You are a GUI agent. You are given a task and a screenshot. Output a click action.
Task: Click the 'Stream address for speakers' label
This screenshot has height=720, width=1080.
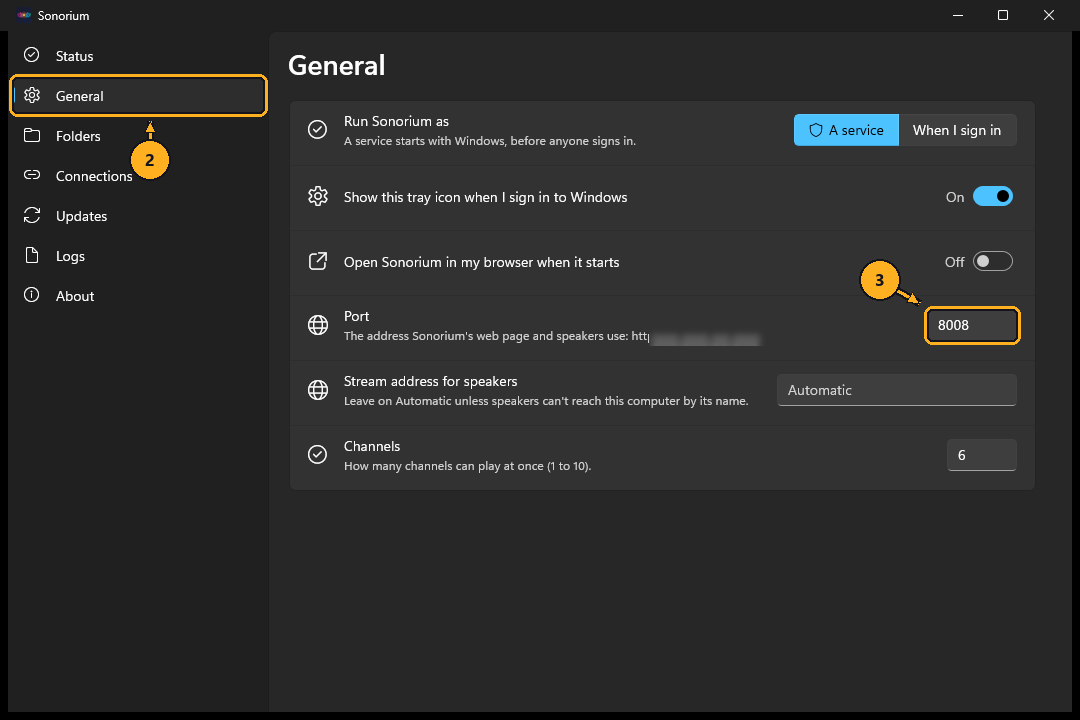click(x=430, y=381)
